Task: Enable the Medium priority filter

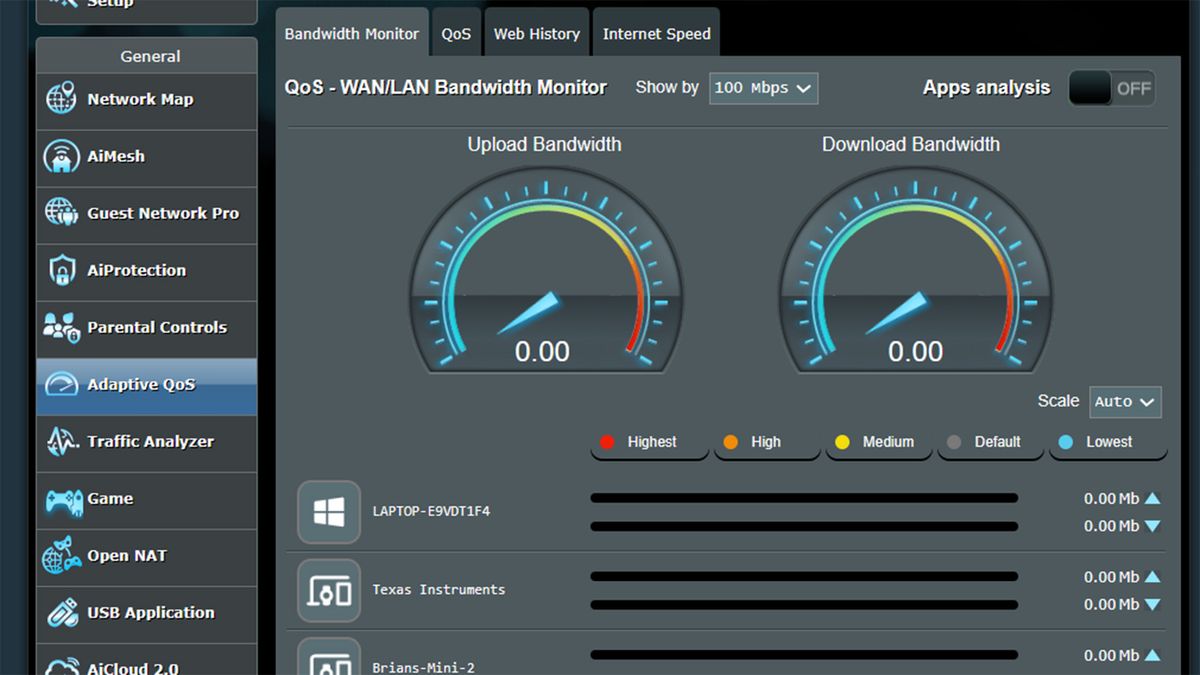Action: pos(878,441)
